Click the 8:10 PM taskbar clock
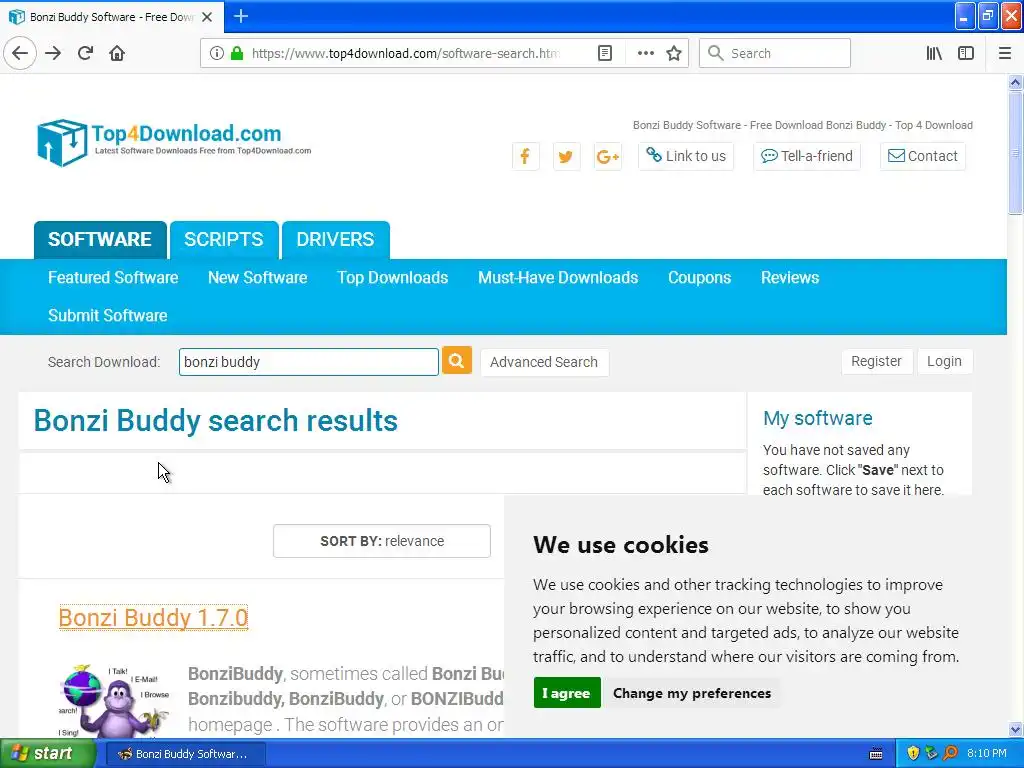The image size is (1024, 768). (986, 754)
